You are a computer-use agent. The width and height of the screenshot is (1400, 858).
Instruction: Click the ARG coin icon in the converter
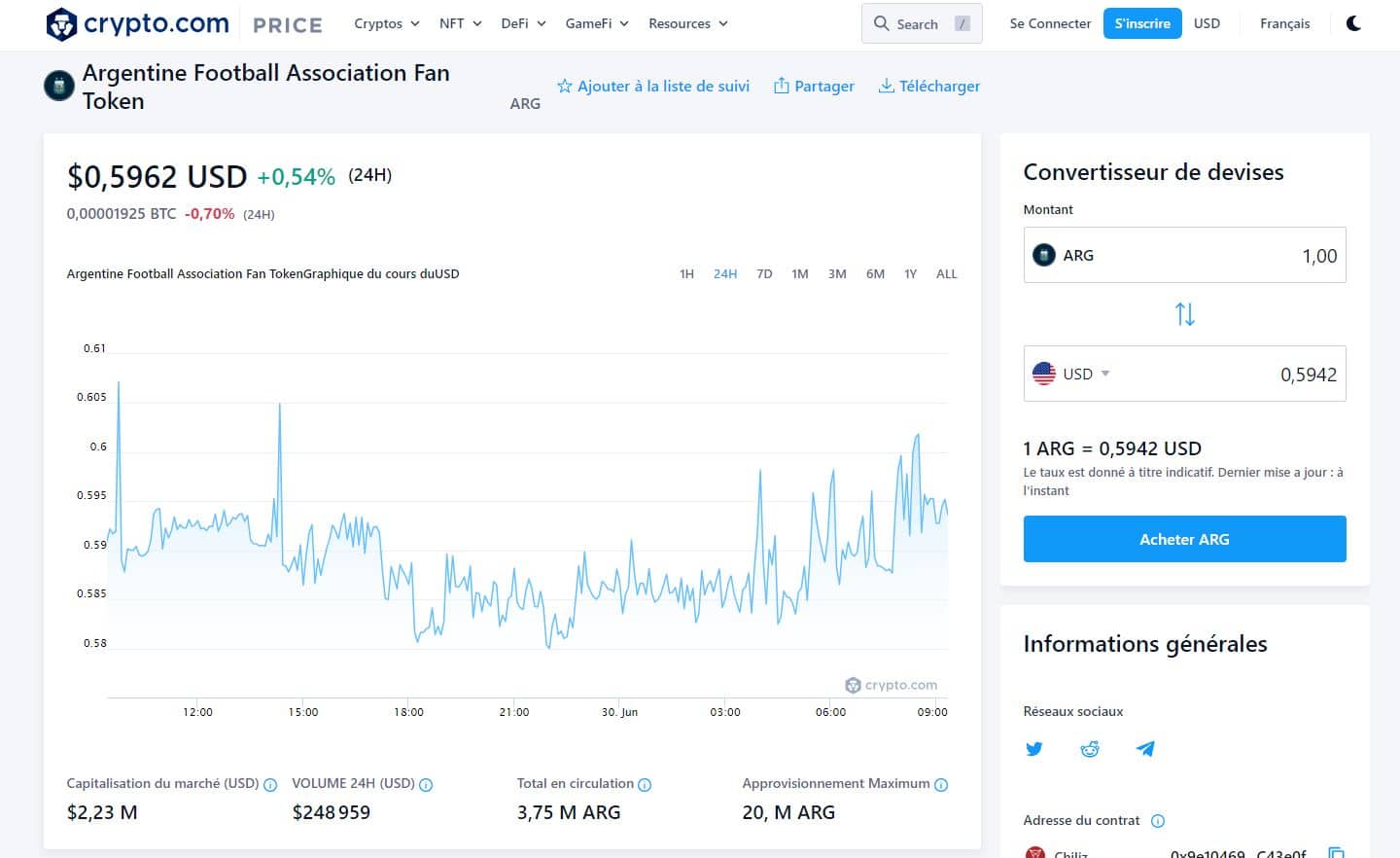(1043, 255)
